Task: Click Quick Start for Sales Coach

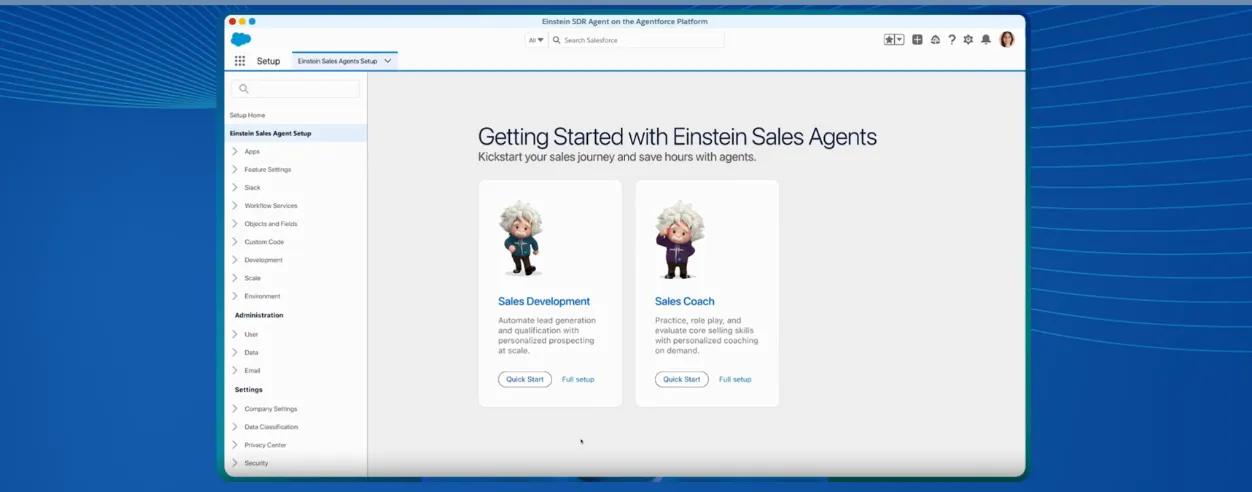Action: coord(682,379)
